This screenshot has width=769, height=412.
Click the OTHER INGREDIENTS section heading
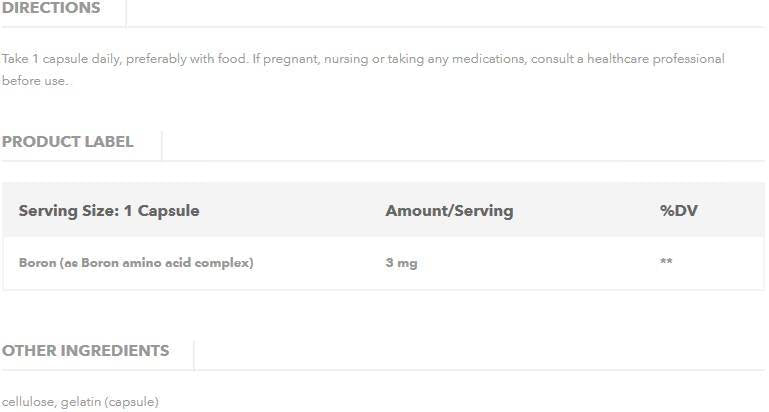click(x=85, y=350)
